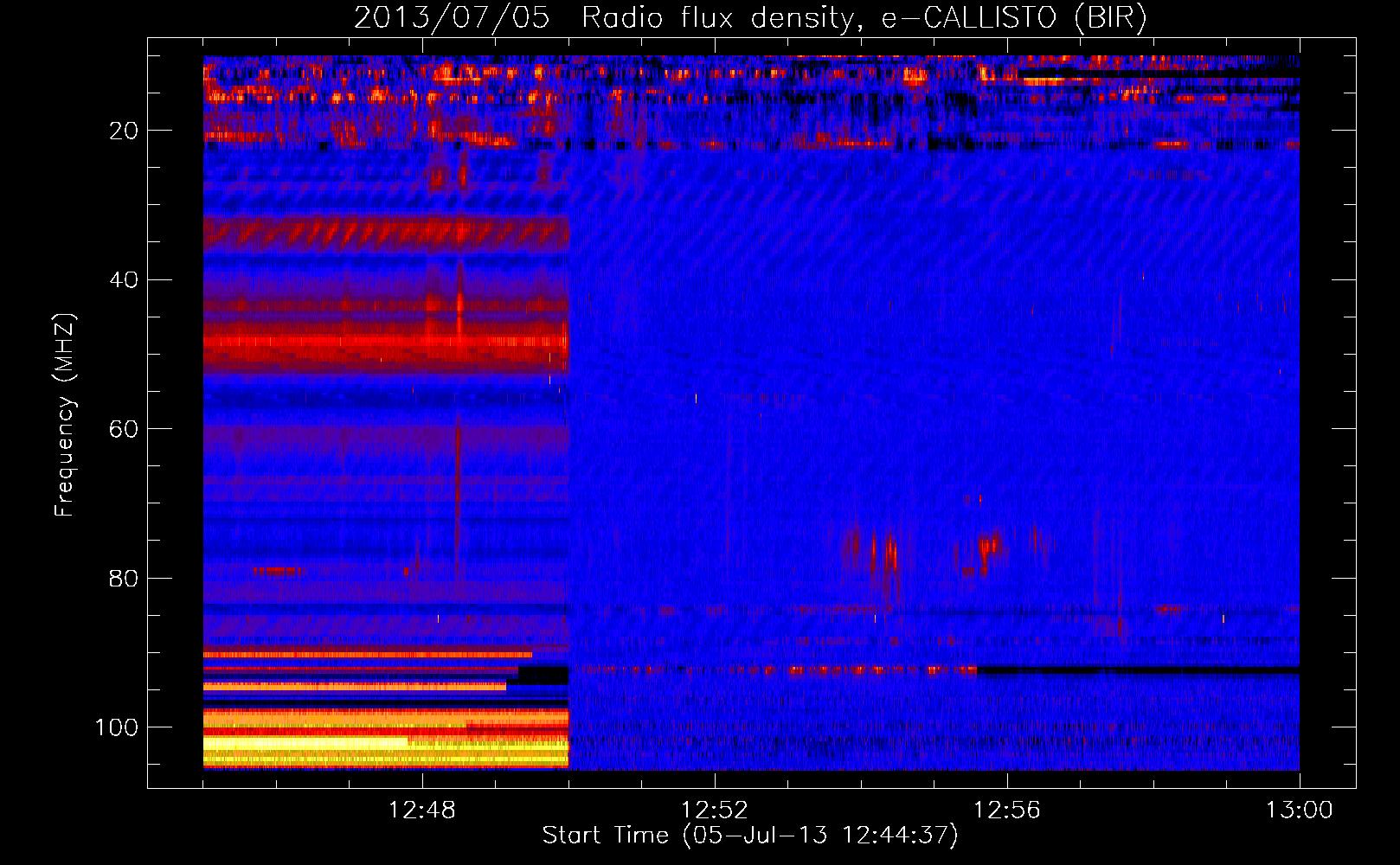Click the 60 MHz frequency tick label
Viewport: 1400px width, 865px height.
click(x=124, y=429)
